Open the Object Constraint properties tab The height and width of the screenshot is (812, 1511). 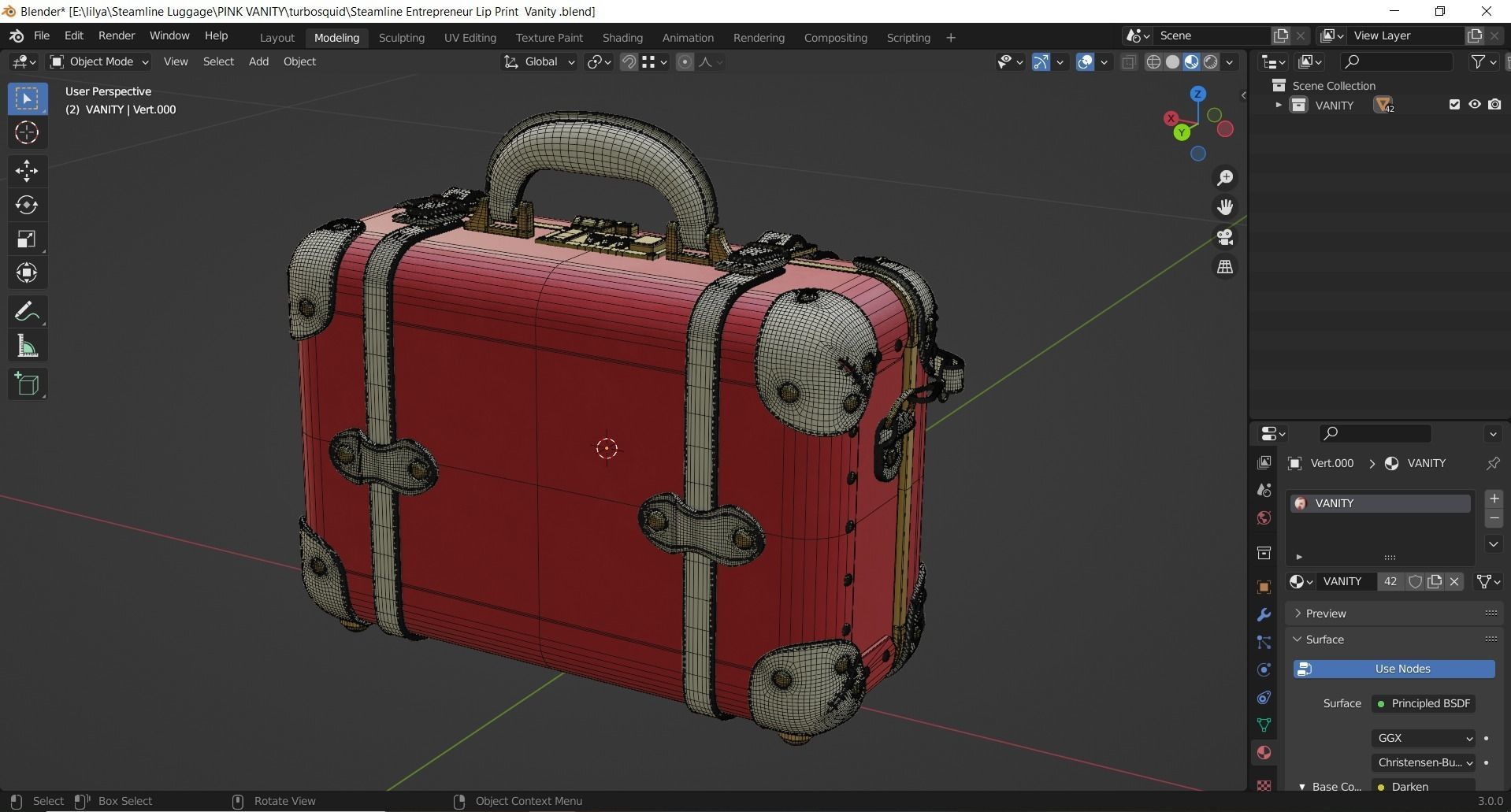[1264, 697]
